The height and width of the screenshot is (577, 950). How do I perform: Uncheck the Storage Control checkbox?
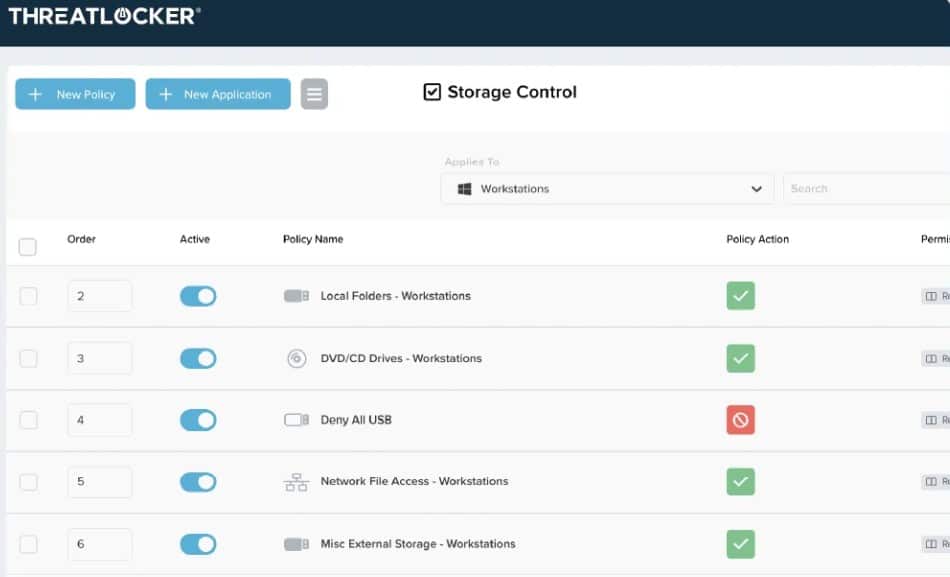pyautogui.click(x=431, y=92)
